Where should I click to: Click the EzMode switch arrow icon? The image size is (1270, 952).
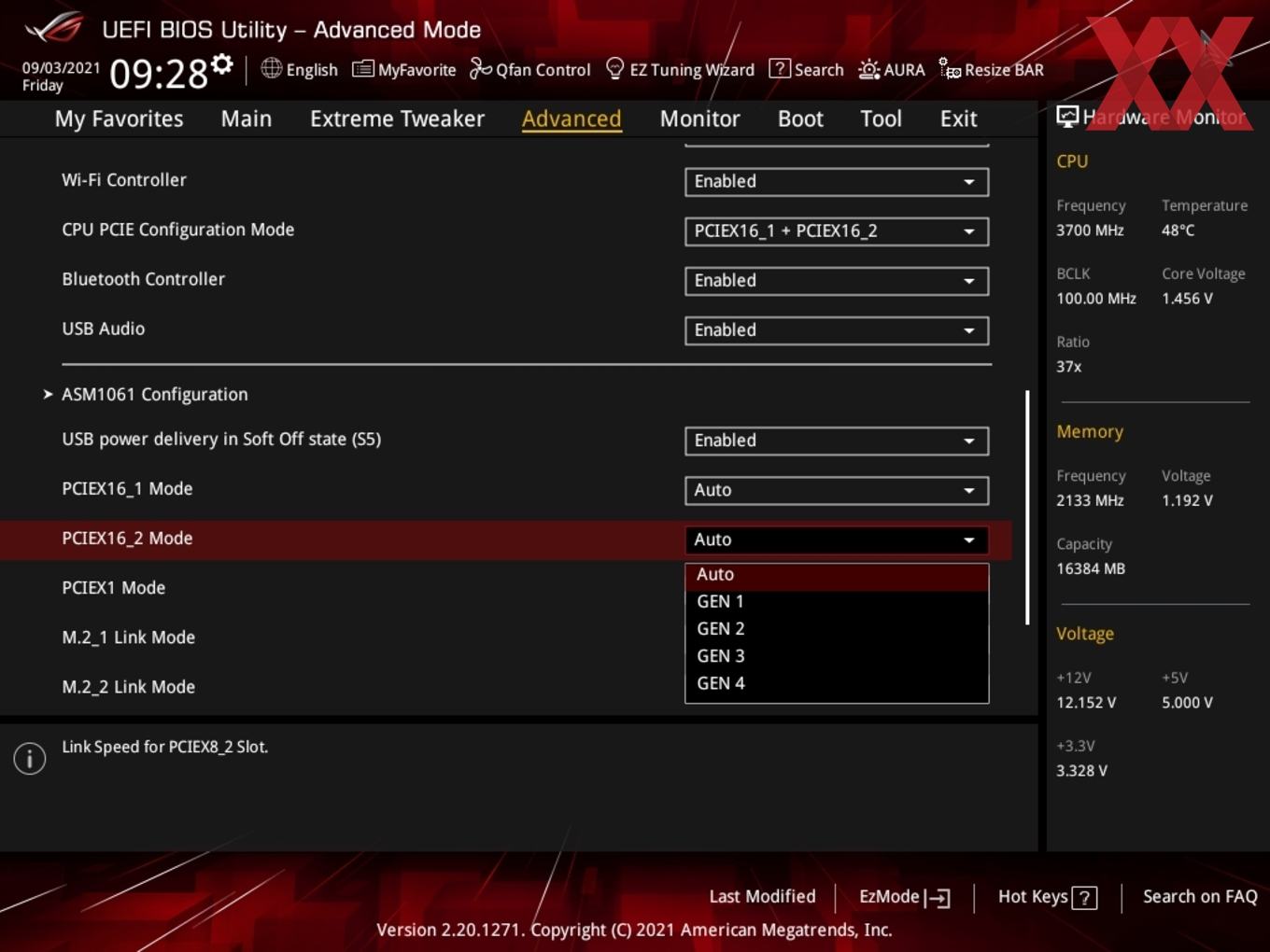pos(937,898)
